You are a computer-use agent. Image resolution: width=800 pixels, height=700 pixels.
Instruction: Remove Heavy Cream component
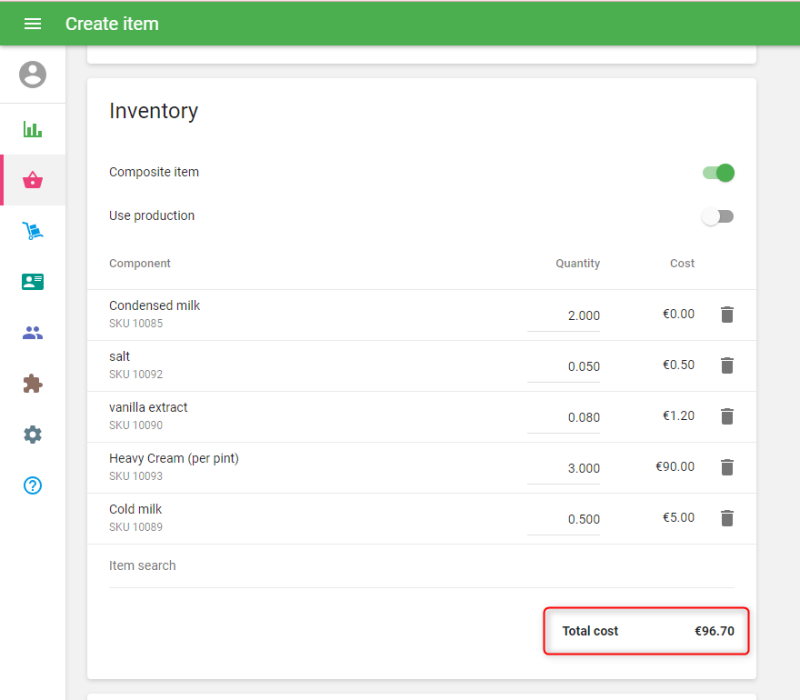[x=727, y=468]
